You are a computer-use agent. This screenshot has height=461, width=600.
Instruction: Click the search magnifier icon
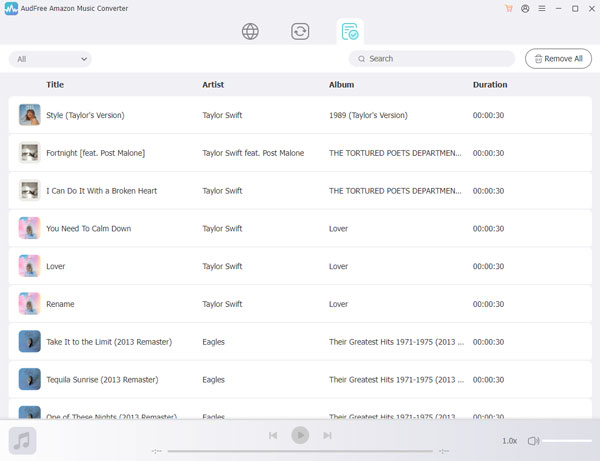(361, 59)
